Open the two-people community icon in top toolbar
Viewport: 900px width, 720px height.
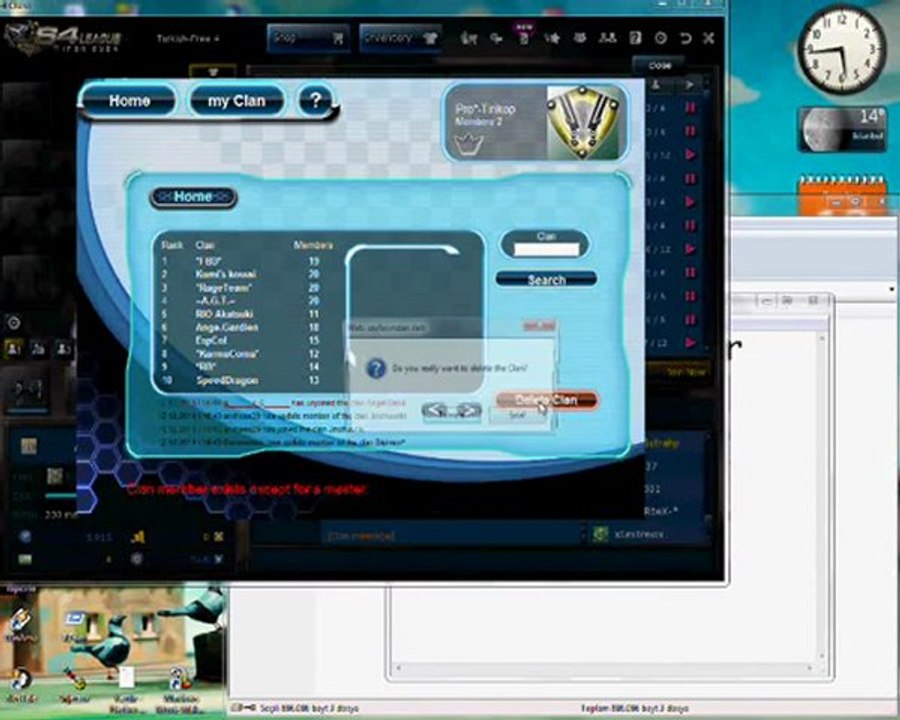(x=607, y=38)
